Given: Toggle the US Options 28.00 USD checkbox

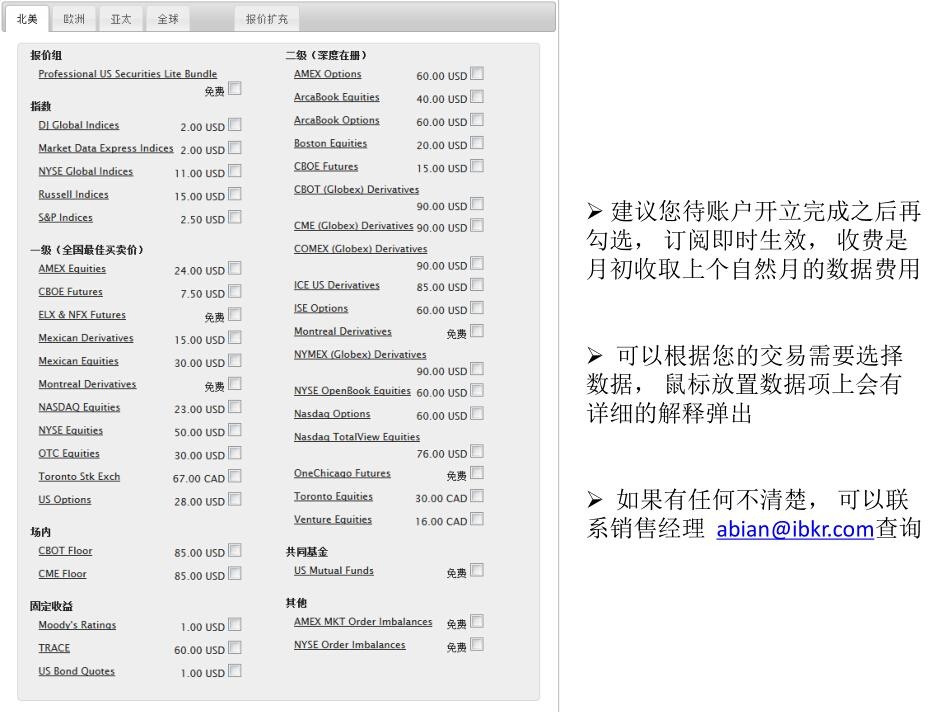Looking at the screenshot, I should (x=235, y=499).
